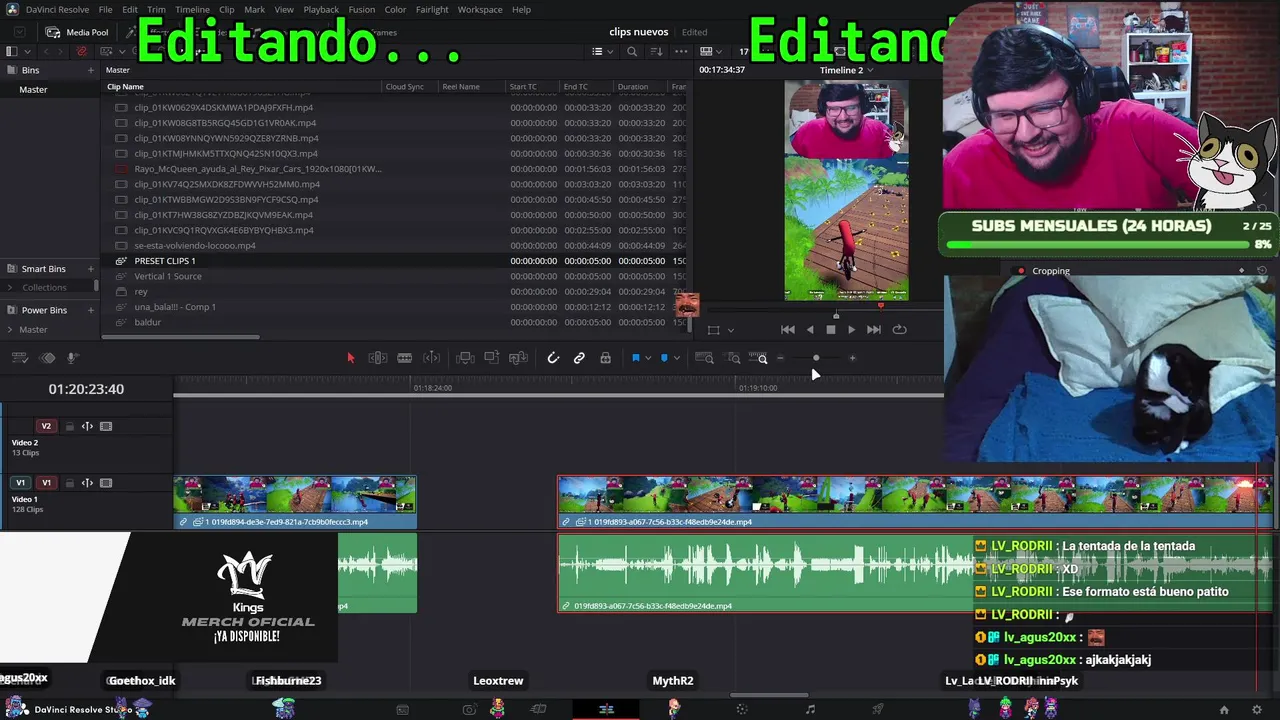The width and height of the screenshot is (1280, 720).
Task: Open Timeline View Options icon
Action: [x=20, y=358]
